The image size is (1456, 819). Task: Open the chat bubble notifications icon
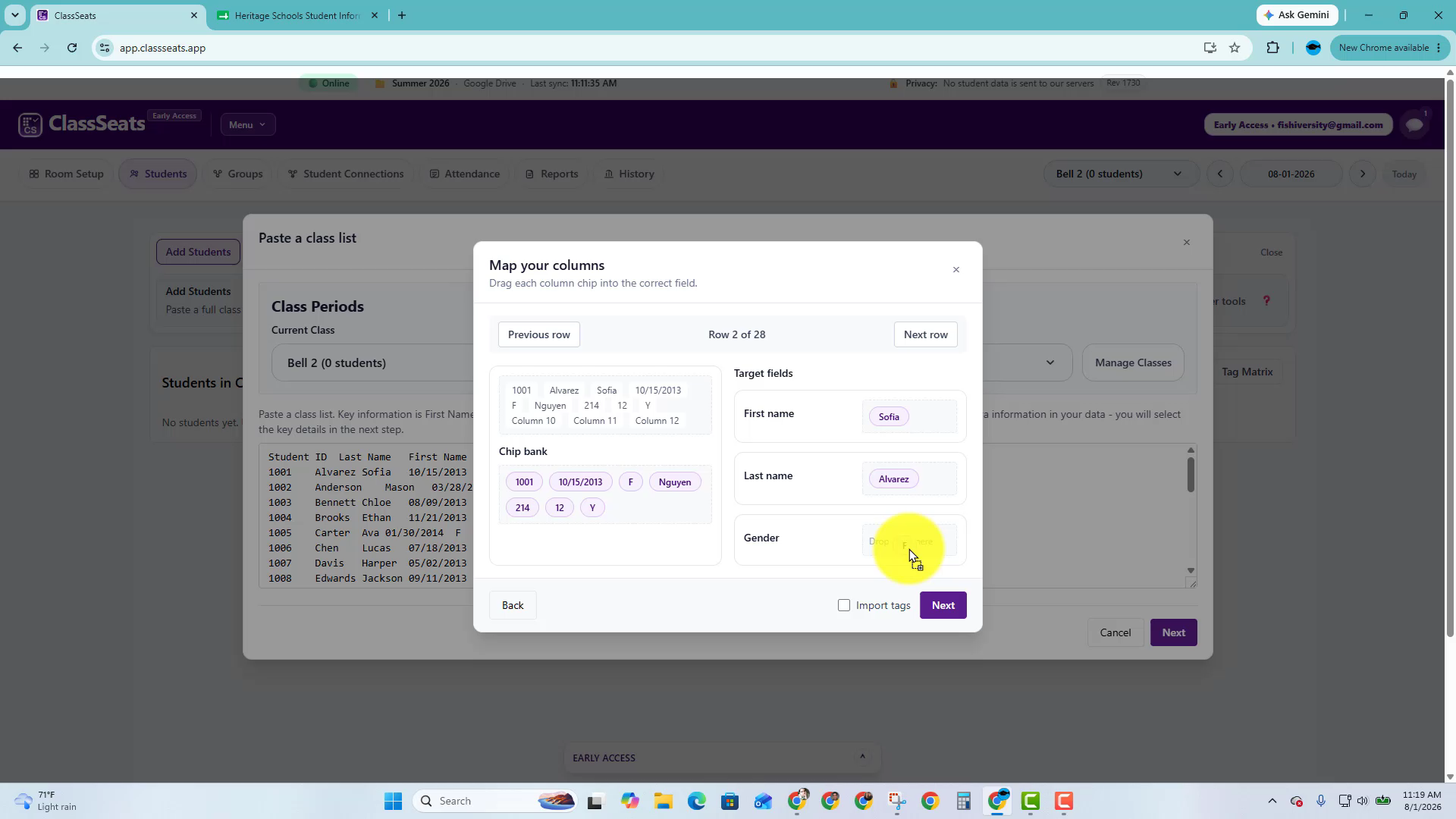click(1414, 124)
